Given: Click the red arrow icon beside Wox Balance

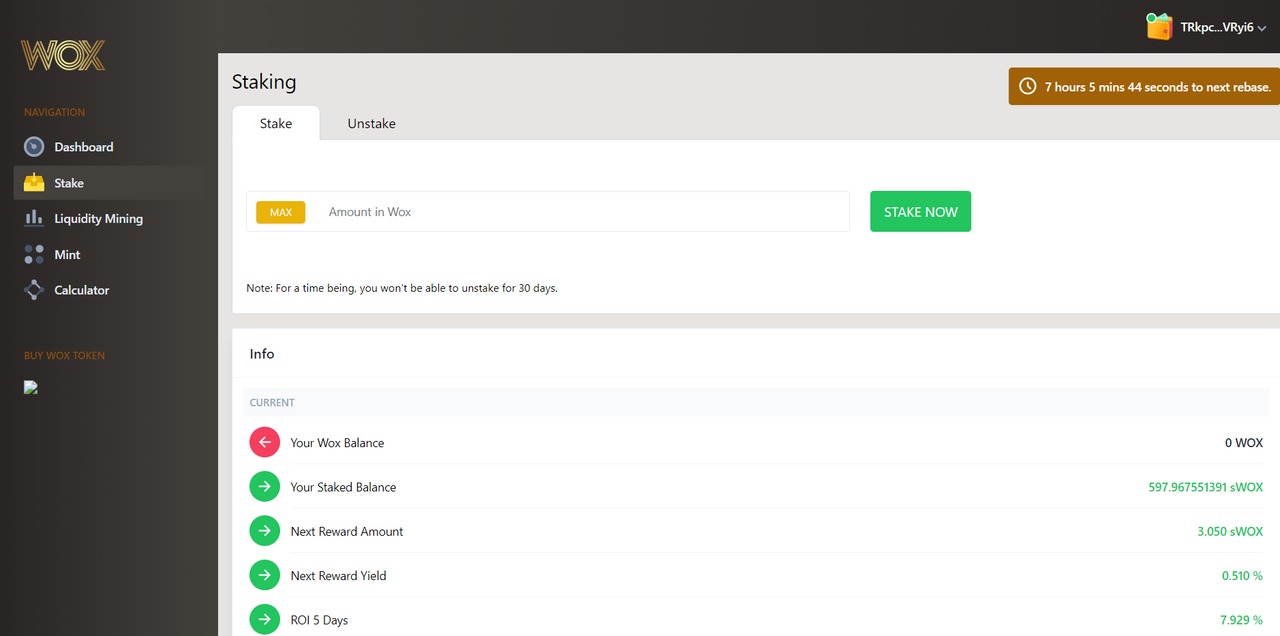Looking at the screenshot, I should (x=264, y=442).
